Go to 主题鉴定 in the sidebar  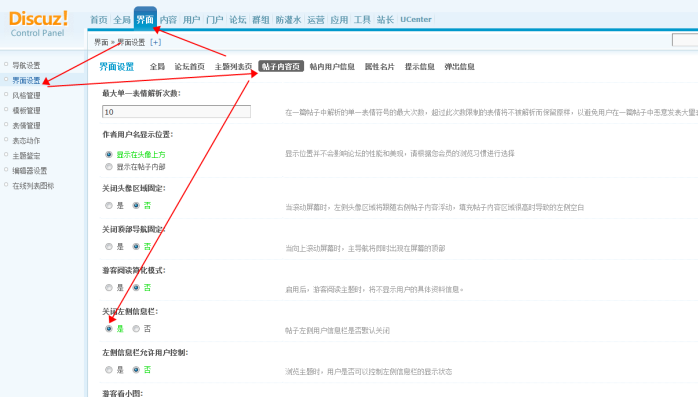pos(26,156)
